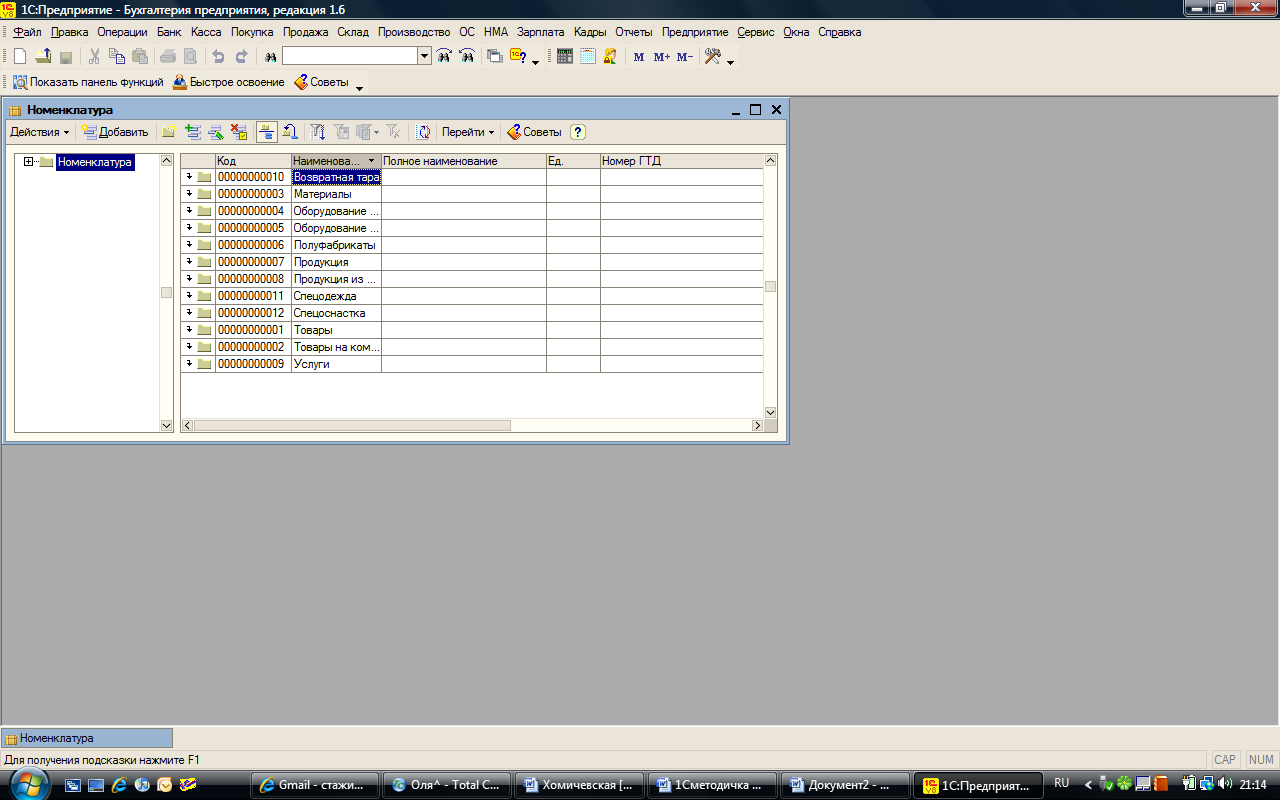
Task: Select the Спецодежда row
Action: (471, 296)
